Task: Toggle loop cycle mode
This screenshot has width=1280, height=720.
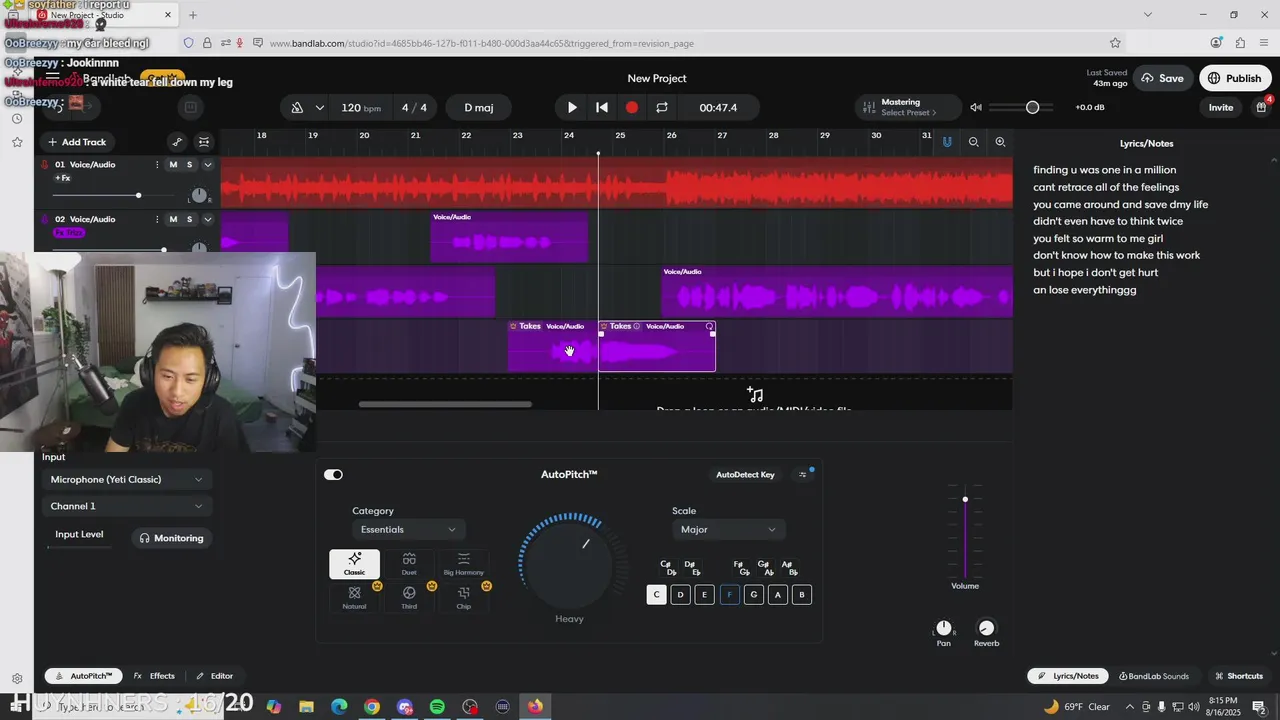Action: coord(661,108)
